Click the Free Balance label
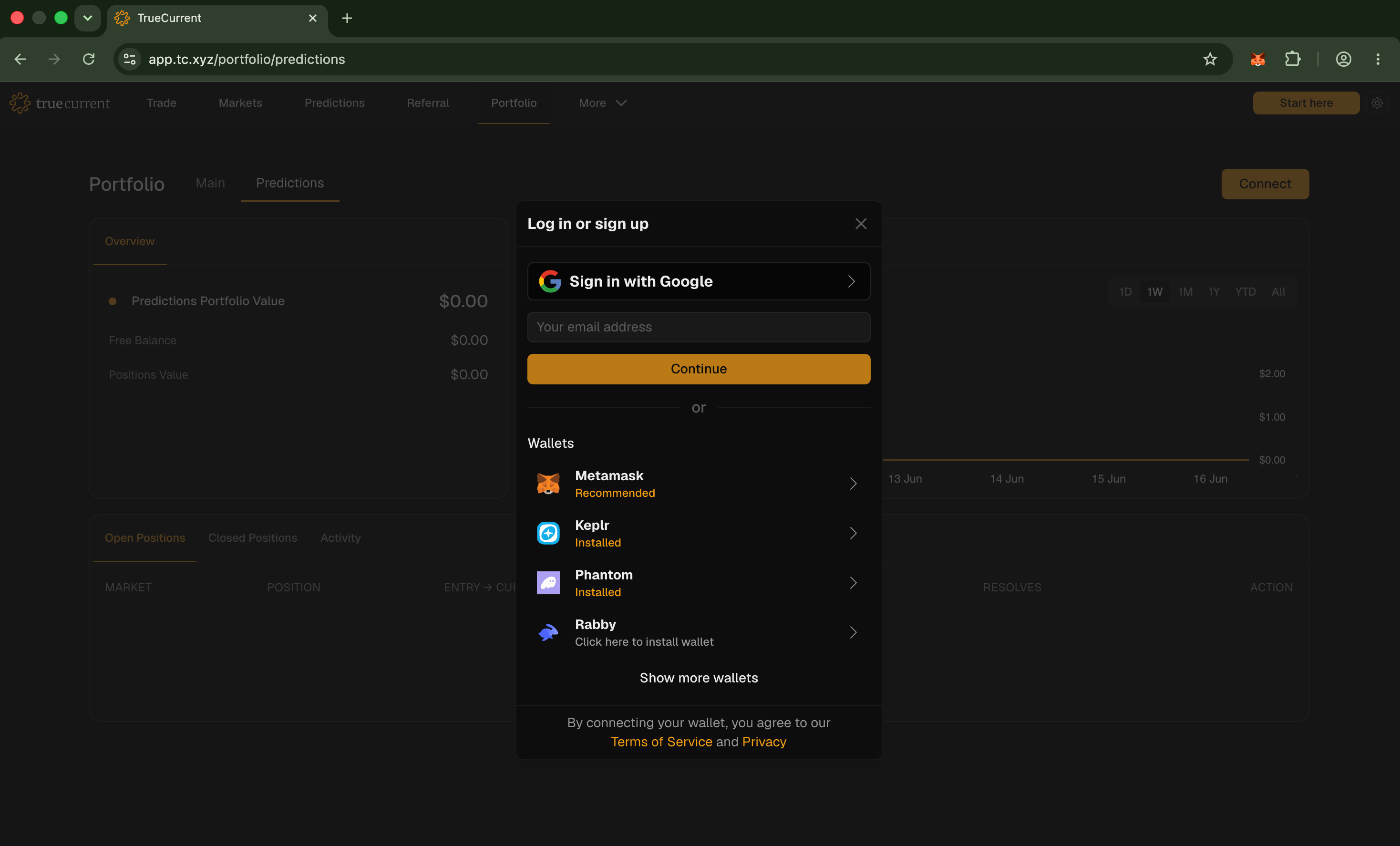 click(143, 340)
